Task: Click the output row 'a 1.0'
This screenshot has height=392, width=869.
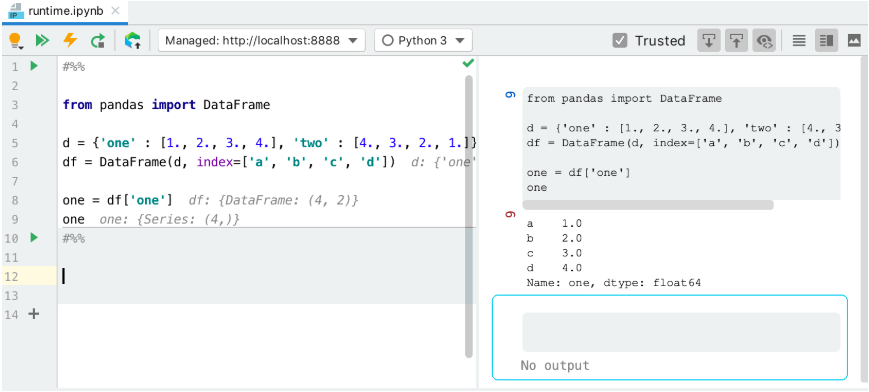Action: (x=554, y=223)
